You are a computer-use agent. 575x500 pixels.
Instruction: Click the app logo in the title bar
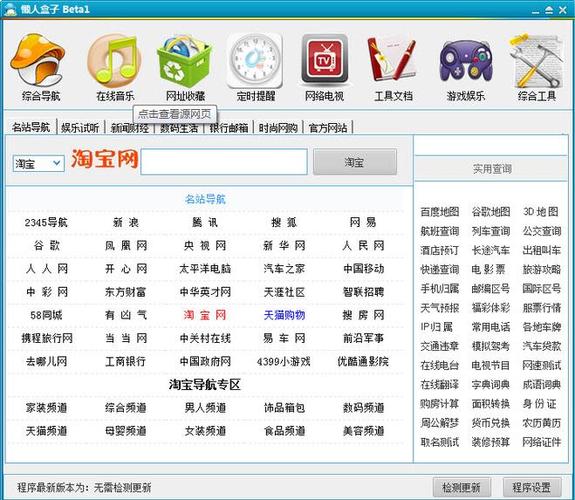[x=10, y=10]
